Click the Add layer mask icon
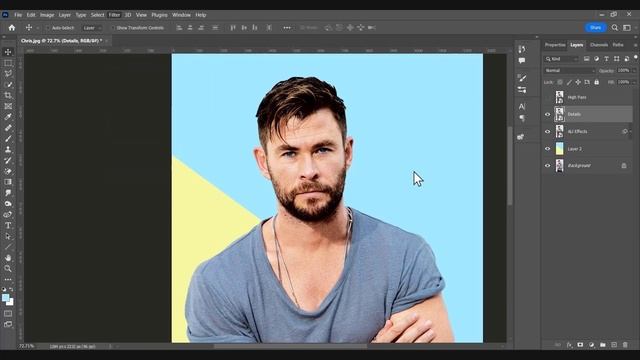Image resolution: width=640 pixels, height=360 pixels. point(580,345)
